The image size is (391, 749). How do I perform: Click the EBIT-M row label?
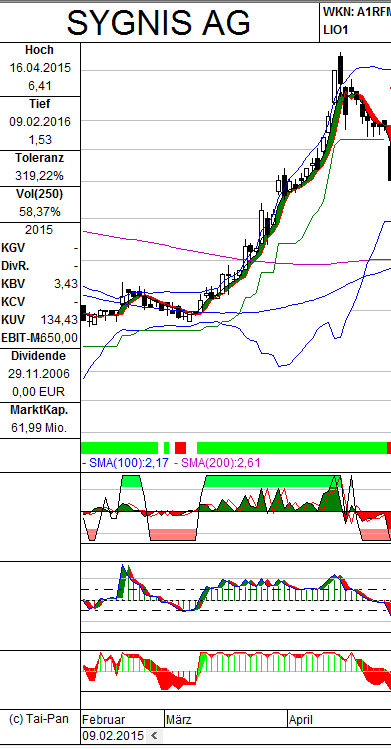tap(21, 338)
